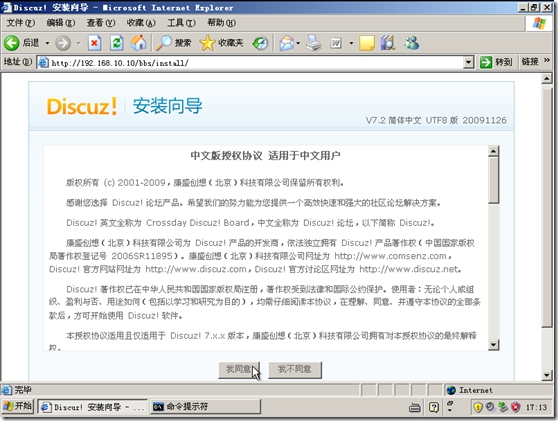The image size is (558, 421).
Task: Open the 文件(F) menu
Action: 21,23
